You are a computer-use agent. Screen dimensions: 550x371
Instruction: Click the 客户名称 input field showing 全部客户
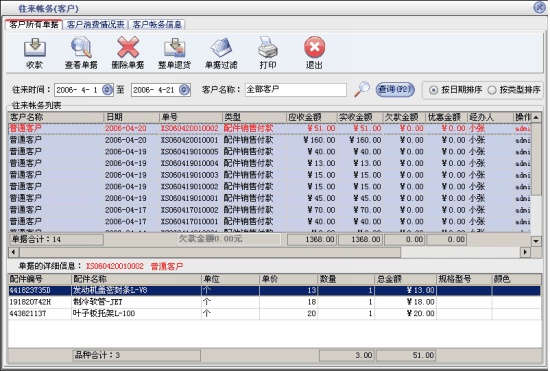click(x=296, y=90)
